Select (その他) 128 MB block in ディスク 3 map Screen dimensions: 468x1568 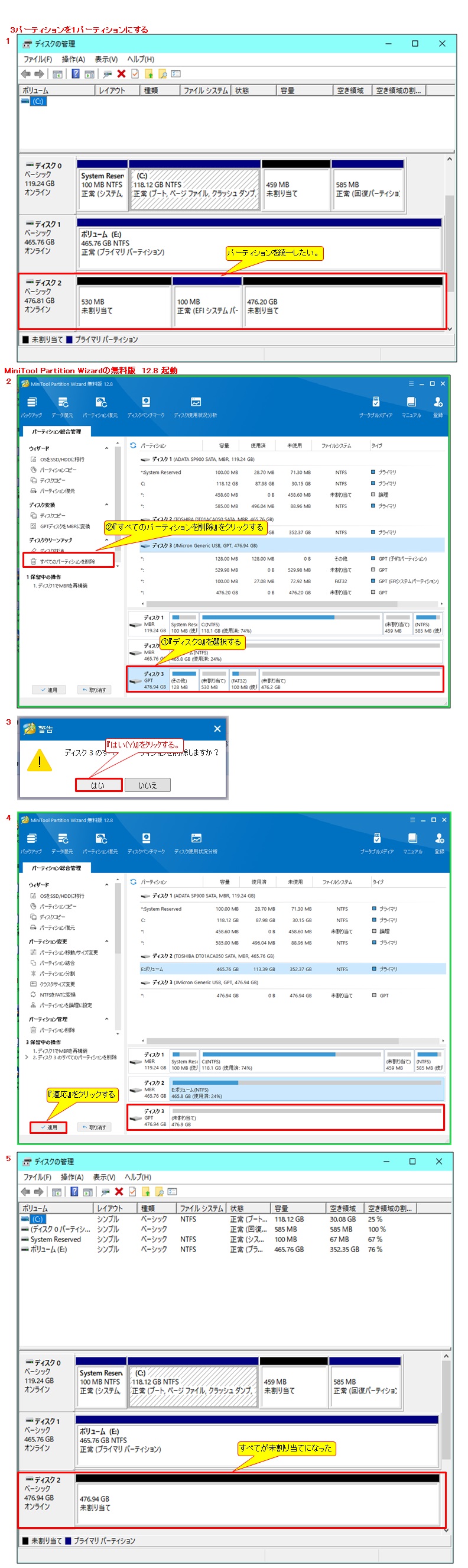184,680
